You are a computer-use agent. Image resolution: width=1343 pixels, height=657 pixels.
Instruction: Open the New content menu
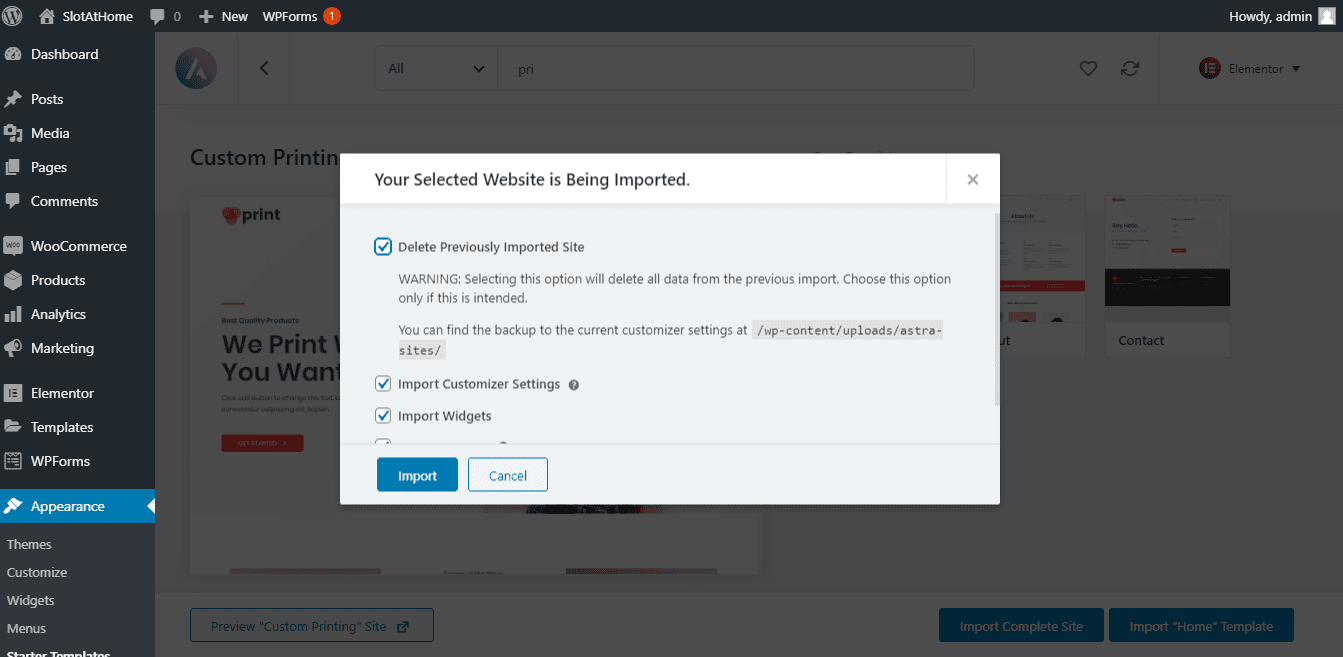223,16
